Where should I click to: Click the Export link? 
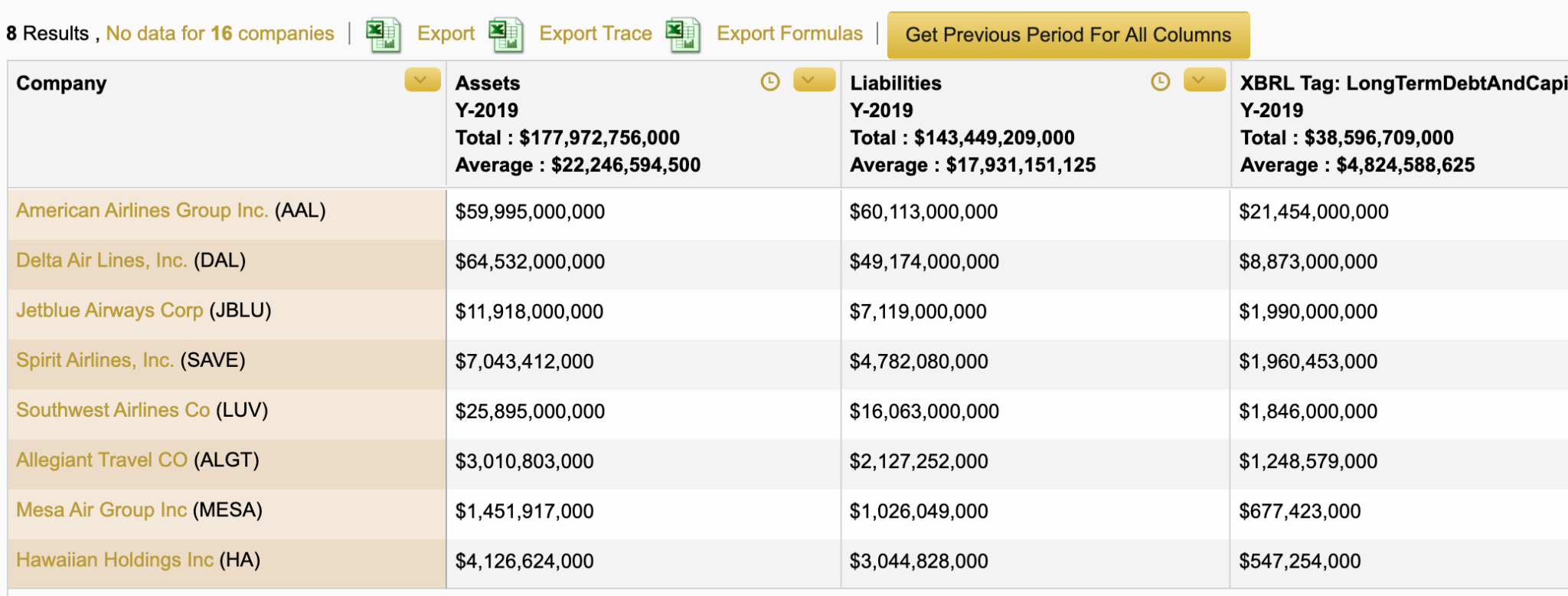click(x=446, y=34)
